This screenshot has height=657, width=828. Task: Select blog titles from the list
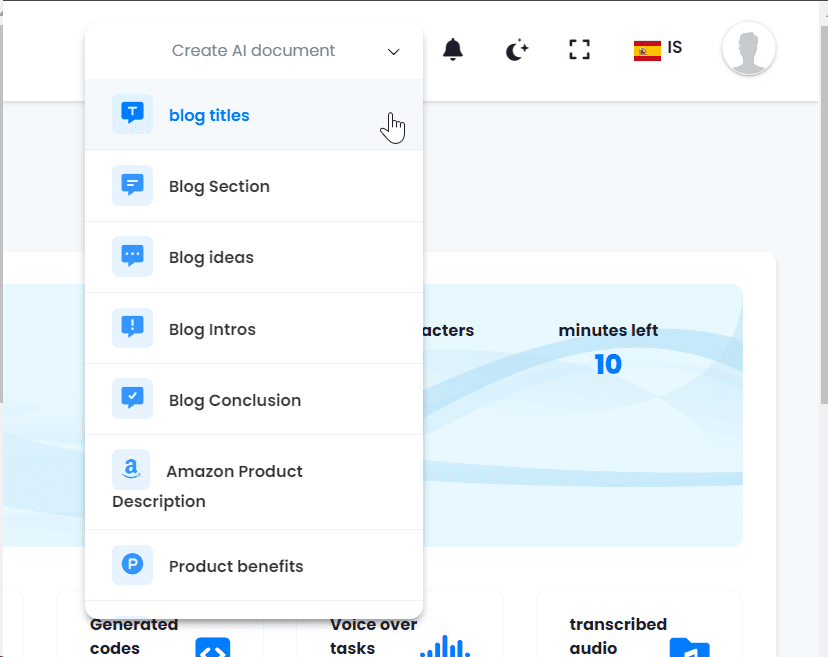[x=209, y=115]
